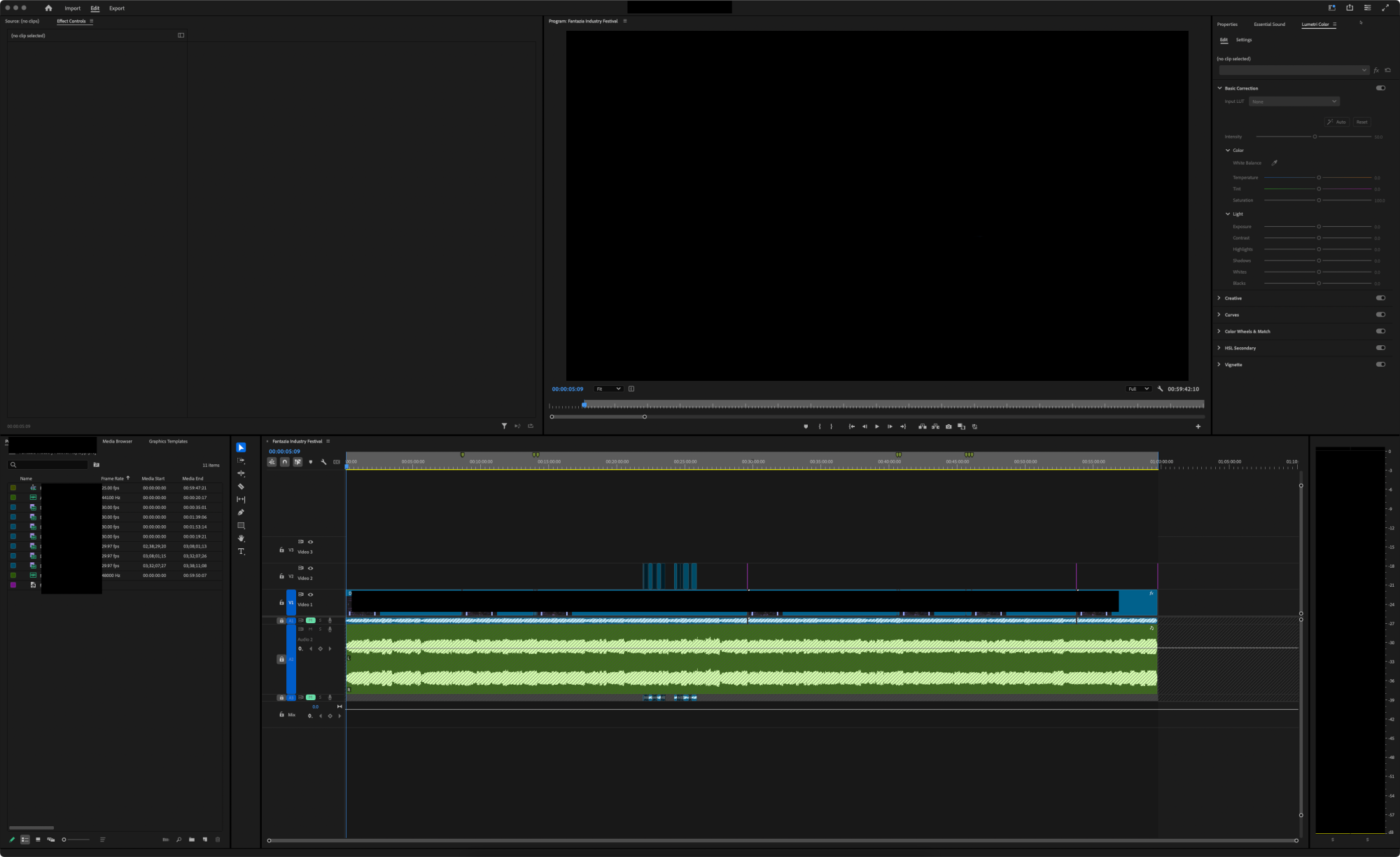Select the Type tool
The width and height of the screenshot is (1400, 857).
241,552
